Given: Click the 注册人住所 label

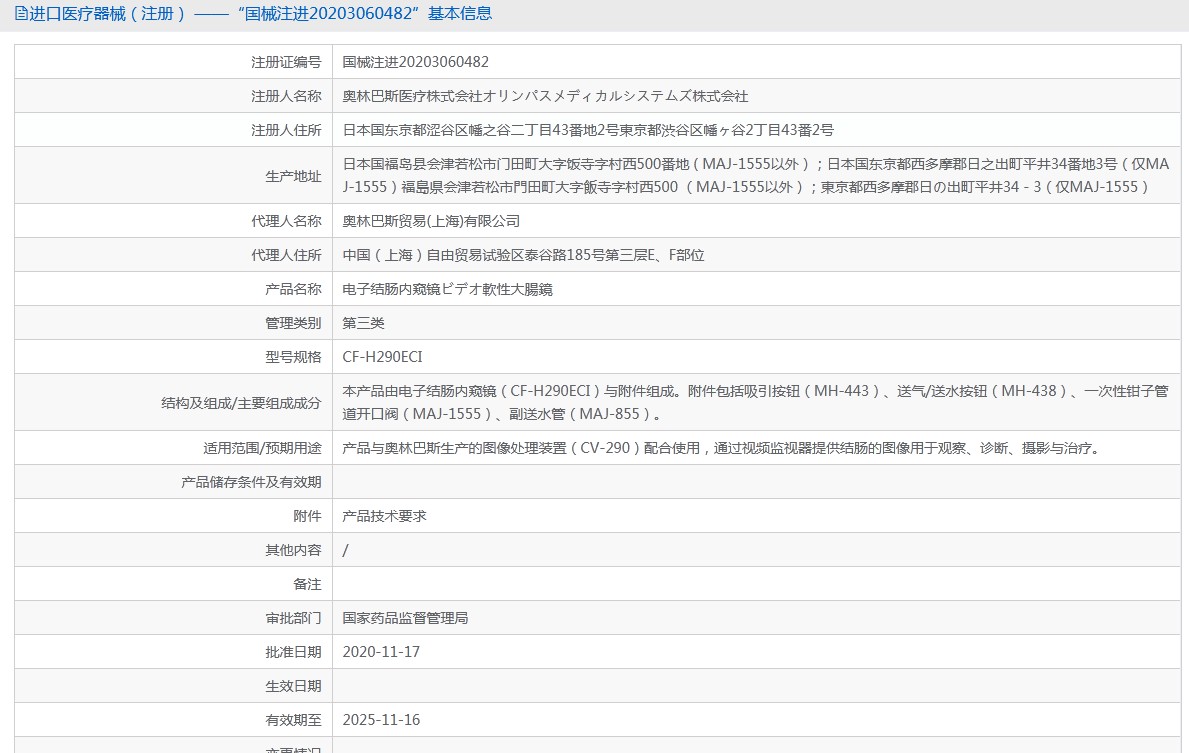Looking at the screenshot, I should pos(286,130).
